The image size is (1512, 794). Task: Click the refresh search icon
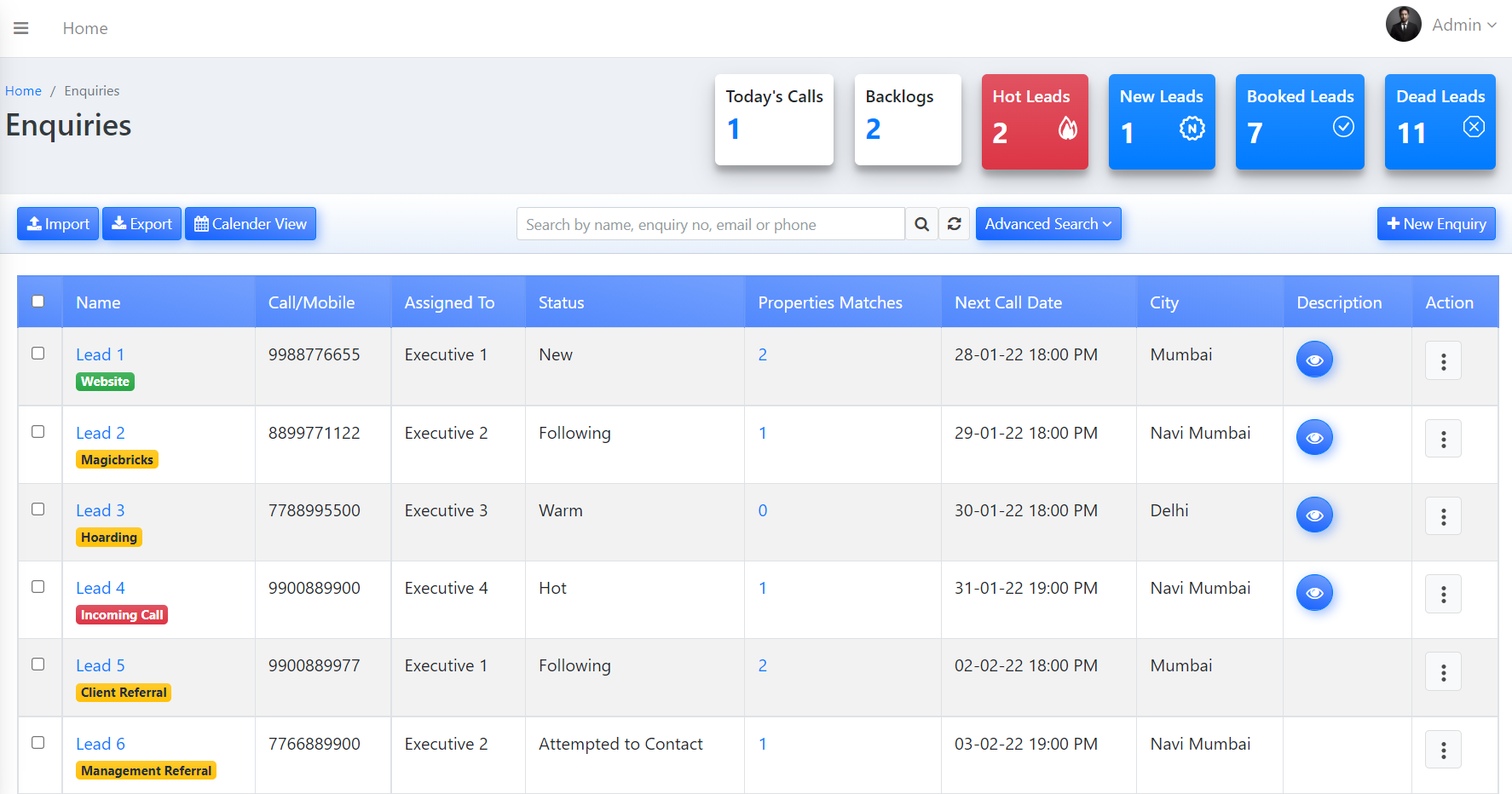(954, 224)
